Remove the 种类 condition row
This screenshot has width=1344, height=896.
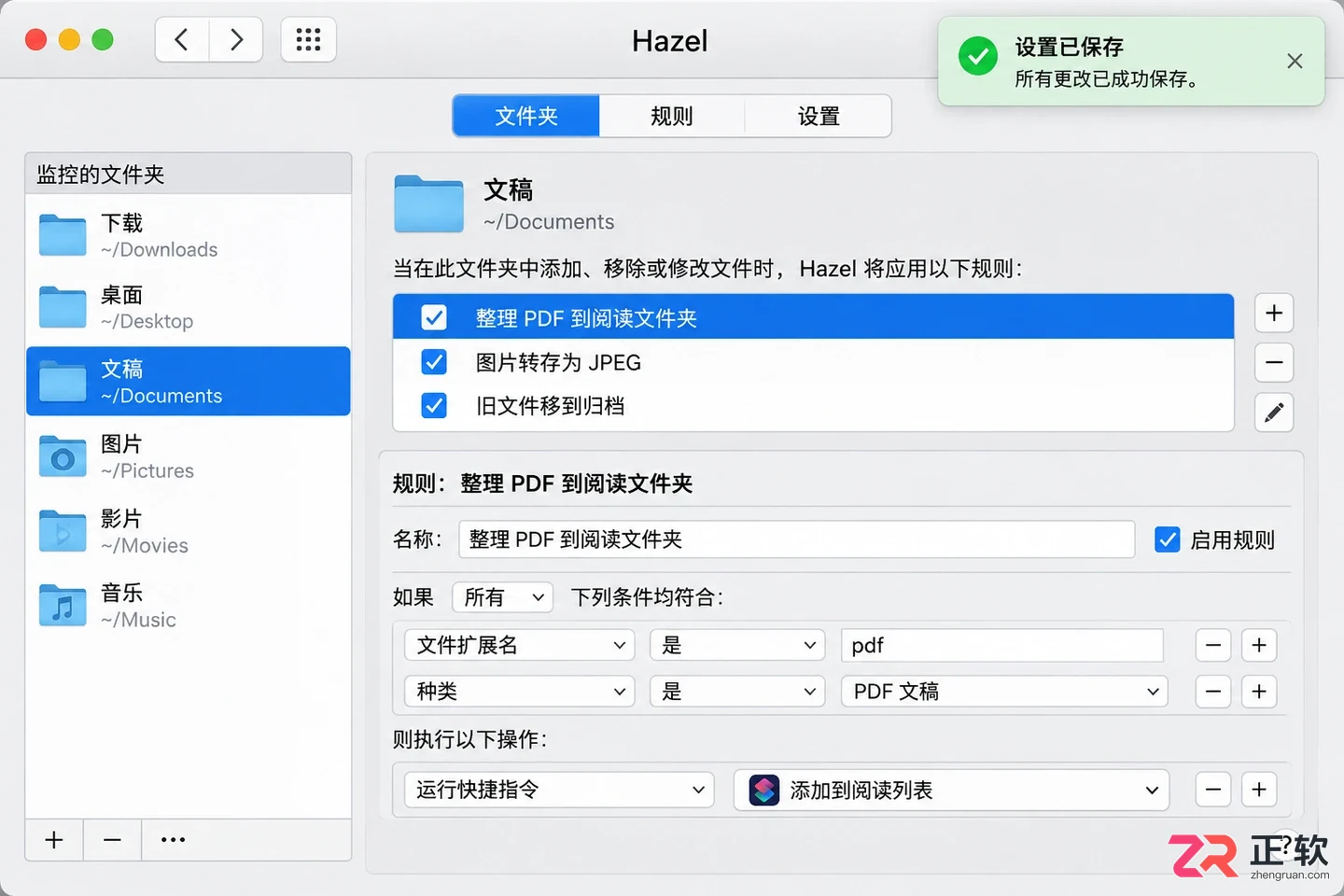(x=1213, y=692)
